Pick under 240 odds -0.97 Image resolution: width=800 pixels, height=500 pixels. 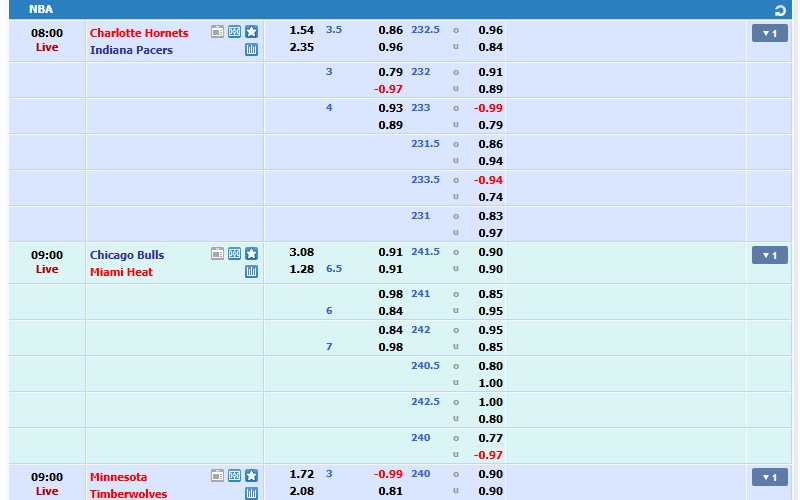[489, 455]
